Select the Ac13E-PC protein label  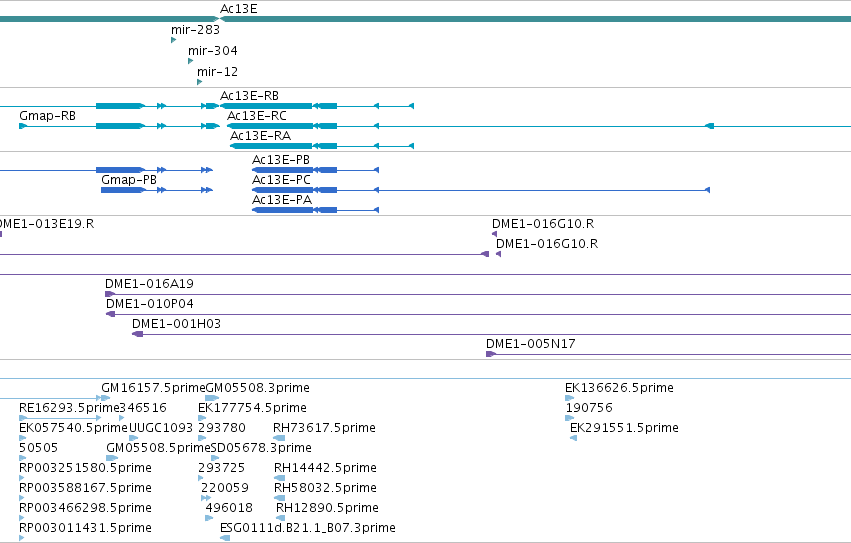click(x=281, y=180)
